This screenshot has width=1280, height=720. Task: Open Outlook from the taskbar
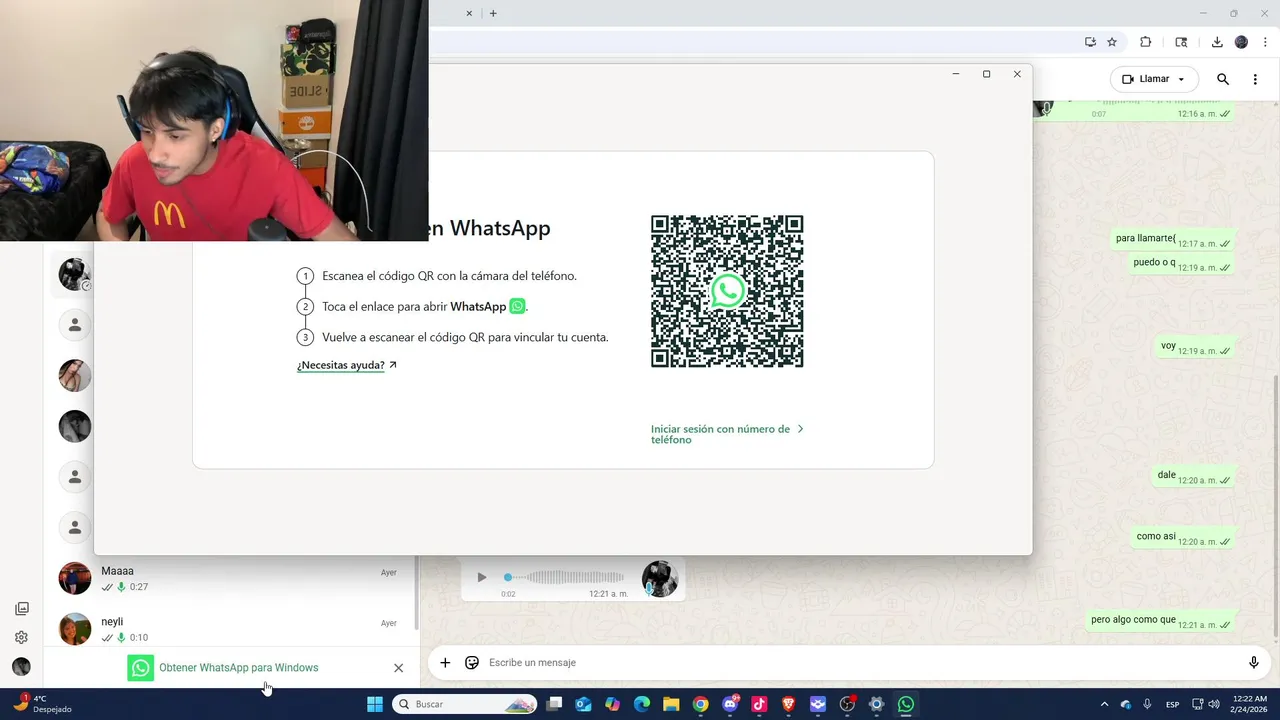(584, 704)
